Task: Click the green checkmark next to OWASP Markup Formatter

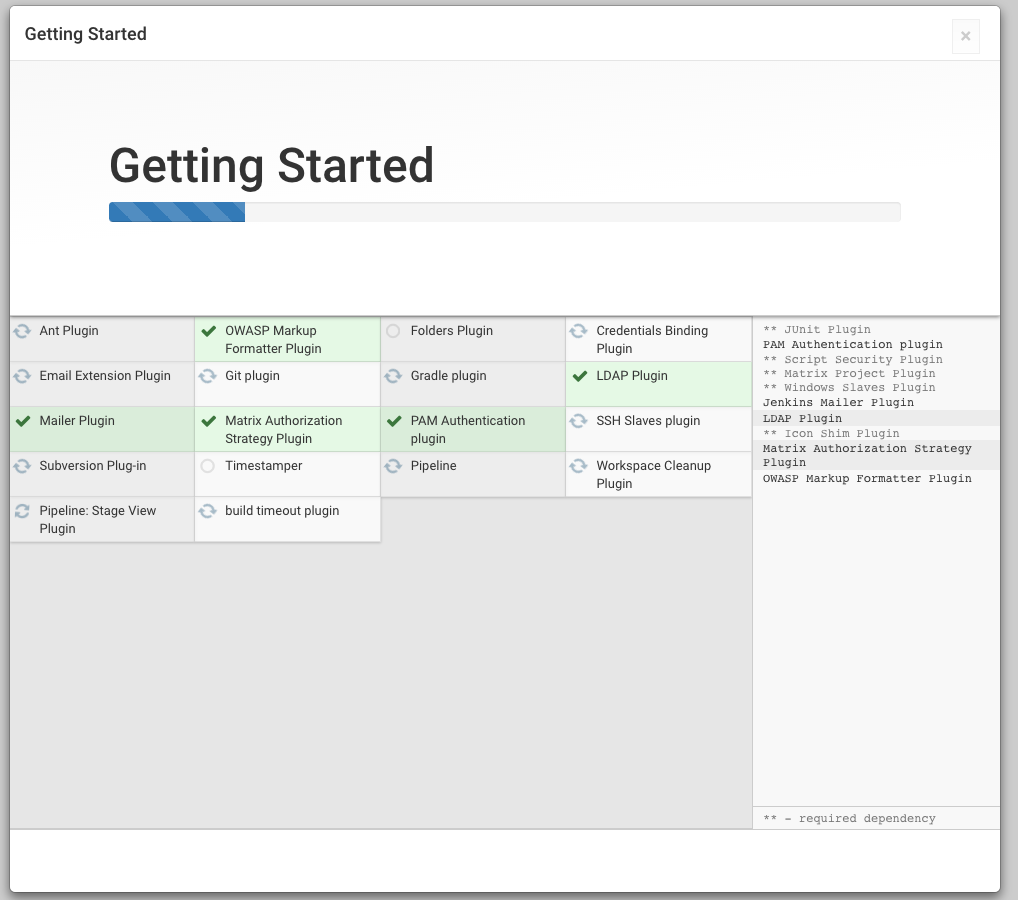Action: (208, 331)
